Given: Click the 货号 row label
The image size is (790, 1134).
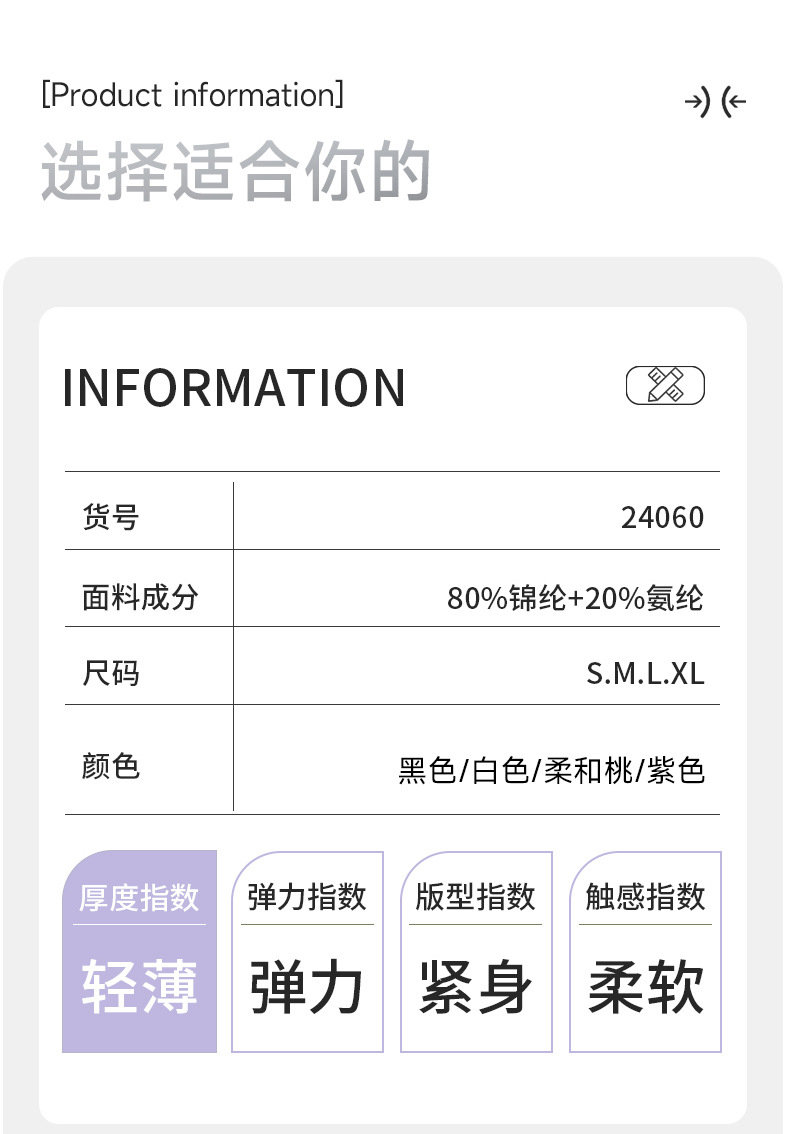Looking at the screenshot, I should [x=110, y=517].
